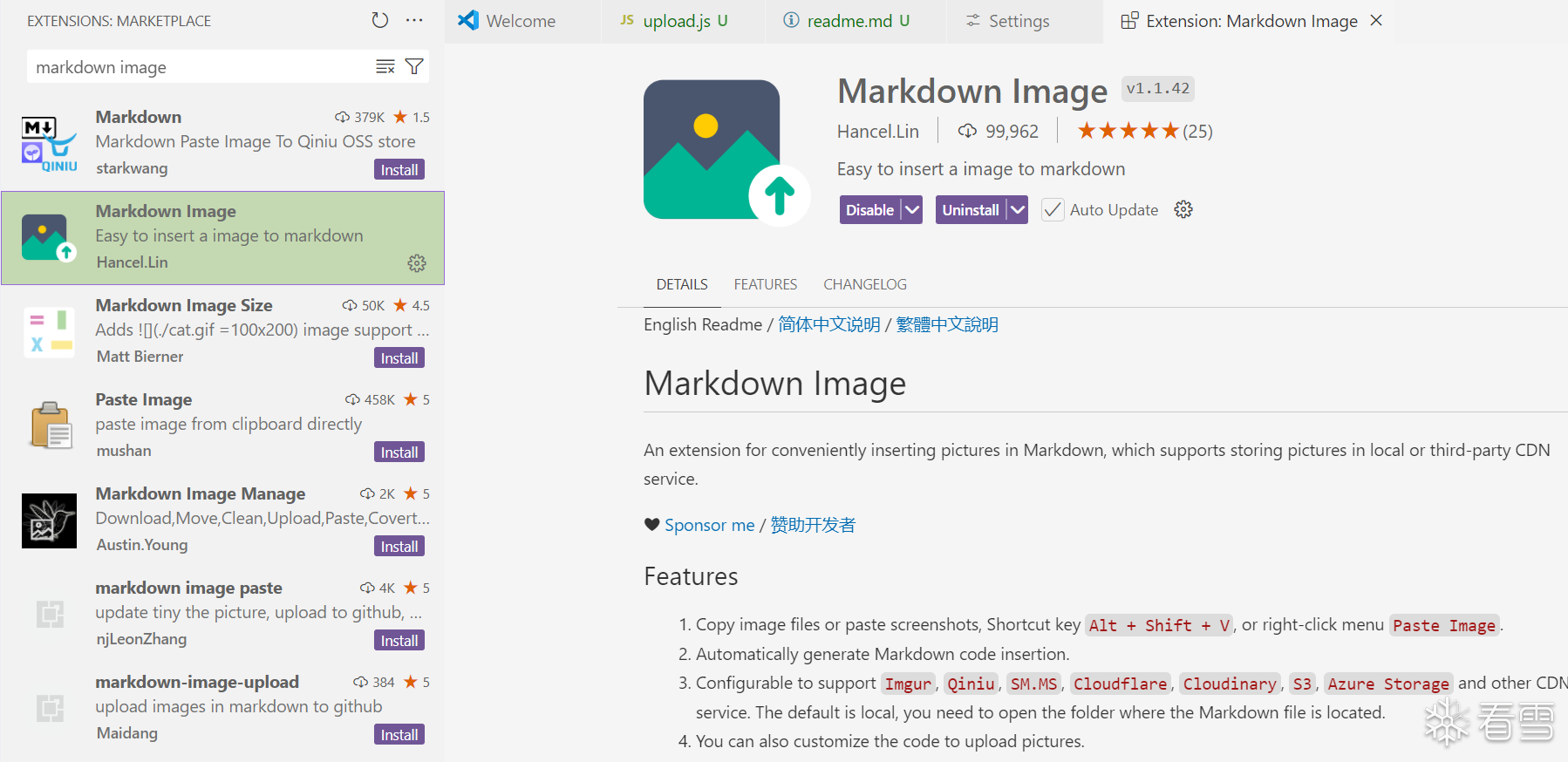
Task: Switch to the Welcome tab
Action: click(521, 21)
